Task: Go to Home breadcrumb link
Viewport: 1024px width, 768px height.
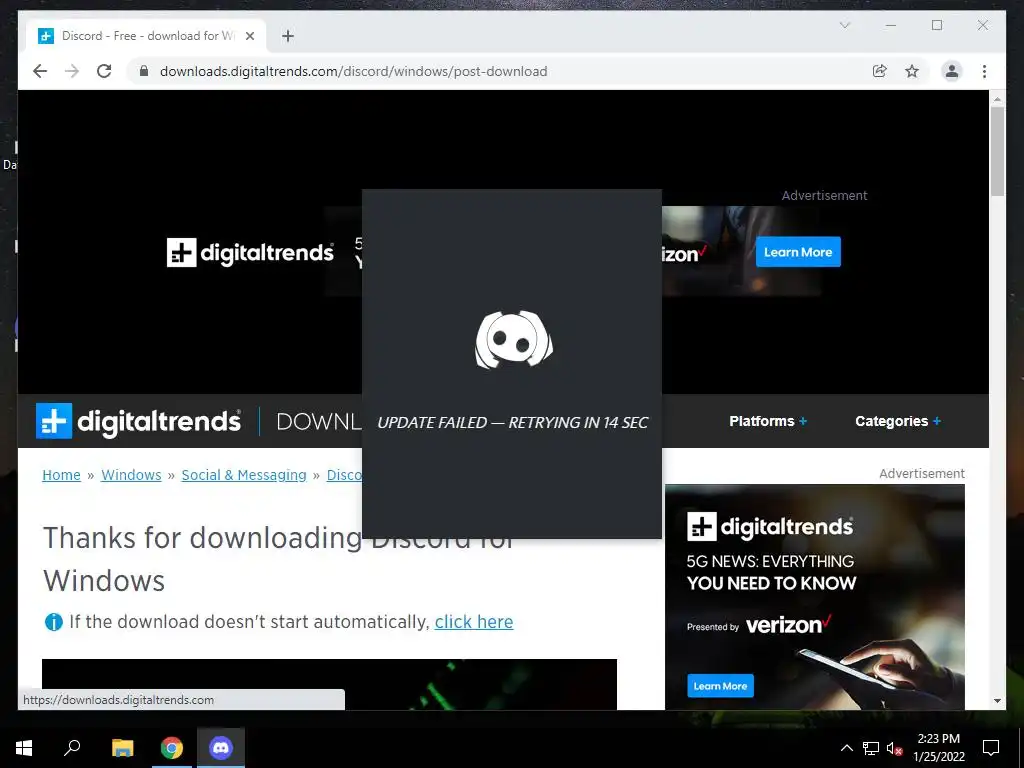Action: [x=61, y=475]
